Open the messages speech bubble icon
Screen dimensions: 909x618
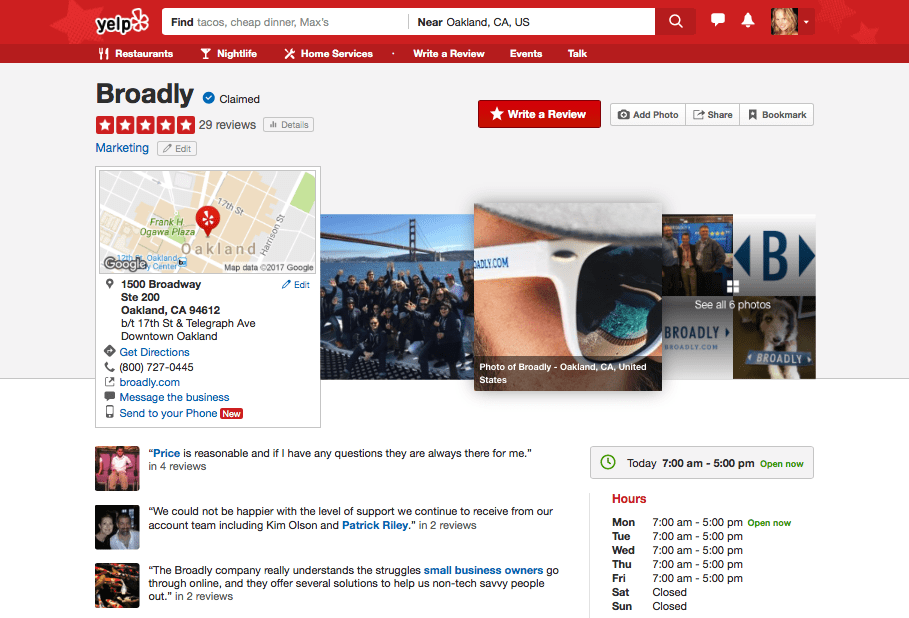pyautogui.click(x=717, y=21)
